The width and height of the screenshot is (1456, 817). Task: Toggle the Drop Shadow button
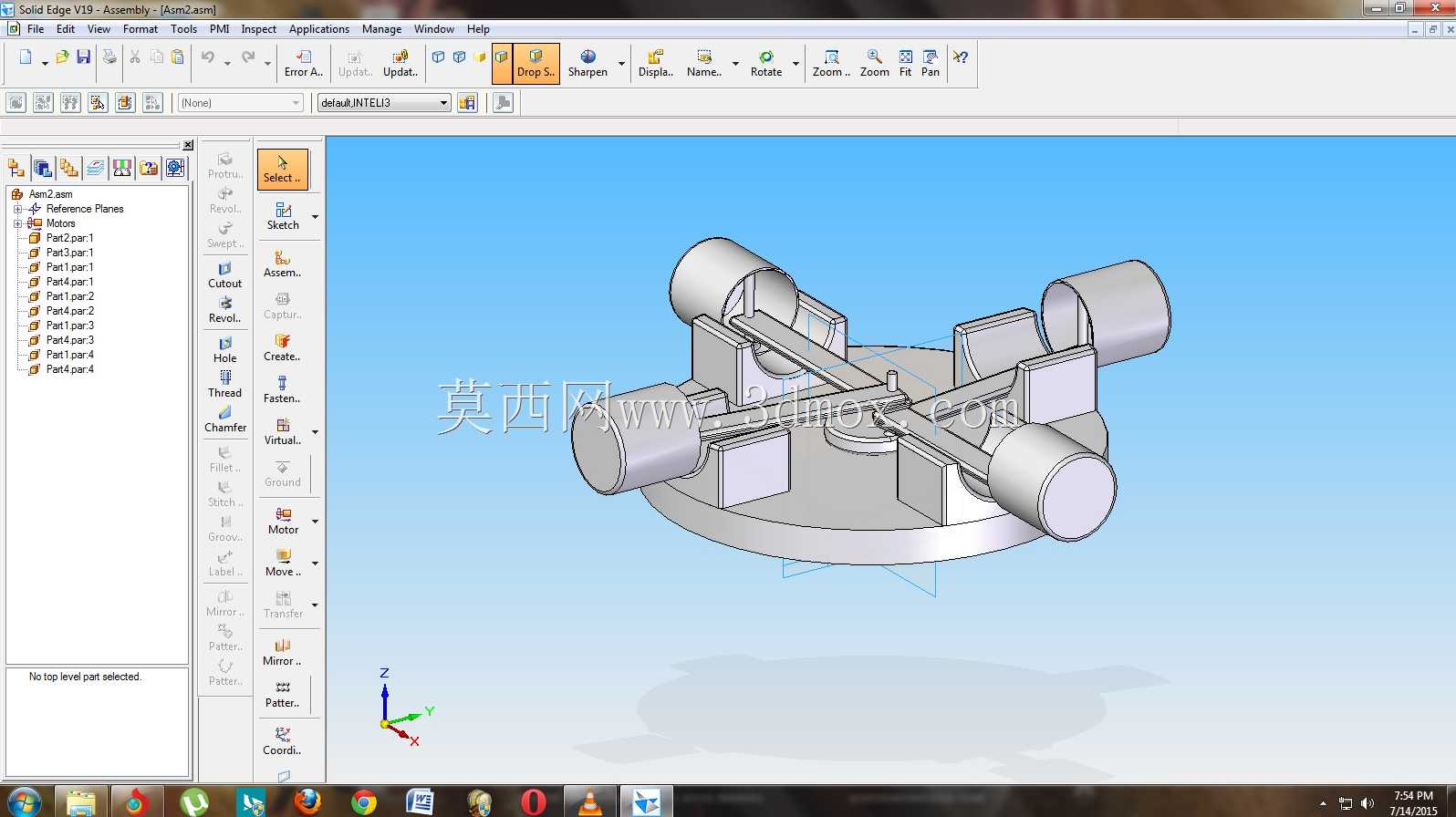click(536, 64)
